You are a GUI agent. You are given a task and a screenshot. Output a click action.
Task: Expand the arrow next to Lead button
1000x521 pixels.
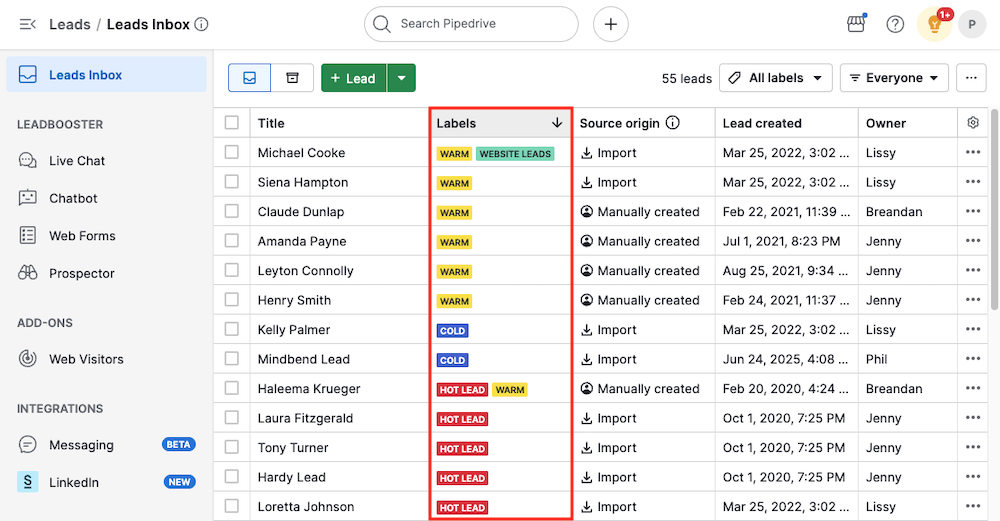(401, 78)
